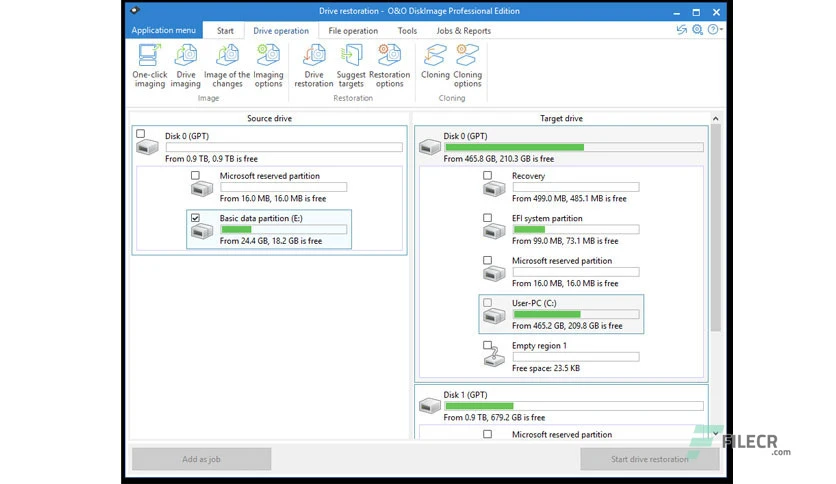The height and width of the screenshot is (484, 836).
Task: Tick the Recovery partition checkbox
Action: [487, 175]
